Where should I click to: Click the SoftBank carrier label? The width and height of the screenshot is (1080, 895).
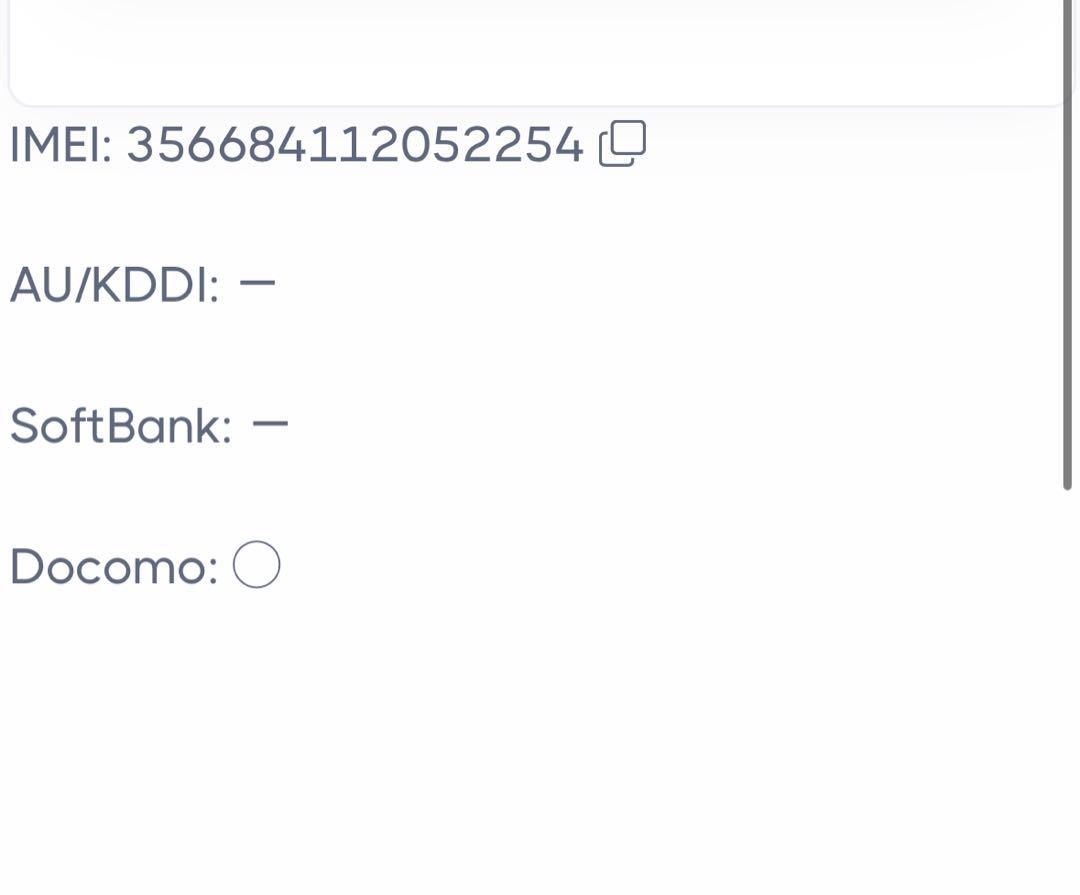point(121,425)
